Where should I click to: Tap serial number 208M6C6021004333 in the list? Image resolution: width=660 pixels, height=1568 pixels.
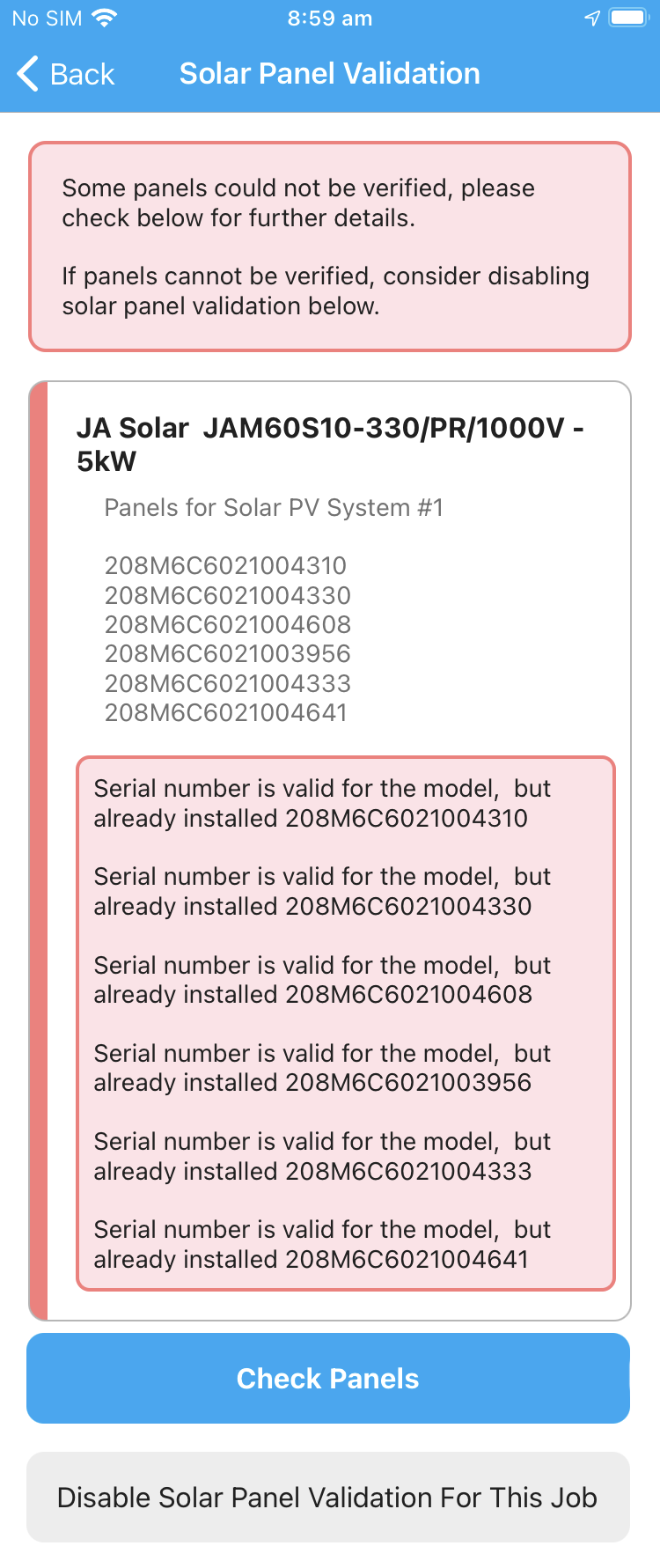click(227, 683)
